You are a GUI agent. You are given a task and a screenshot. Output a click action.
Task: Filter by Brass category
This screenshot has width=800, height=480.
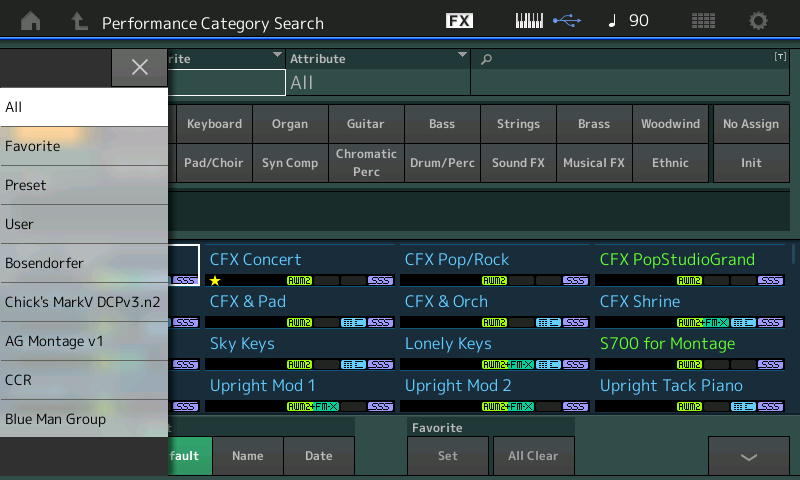click(x=594, y=124)
